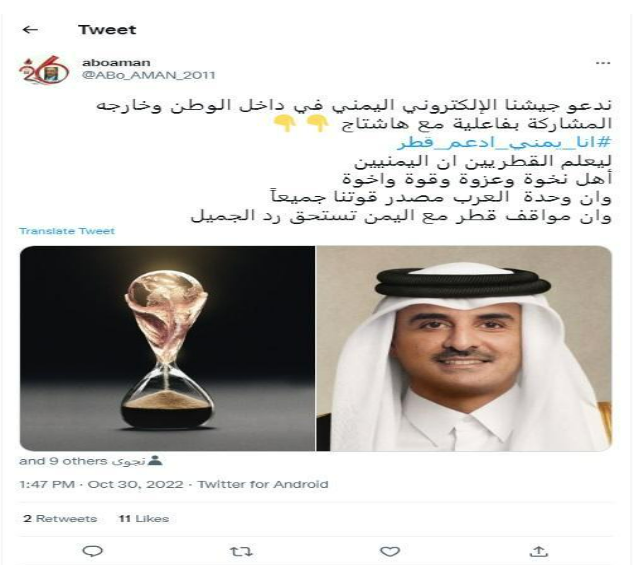633x565 pixels.
Task: View the 11 Likes list
Action: point(144,519)
